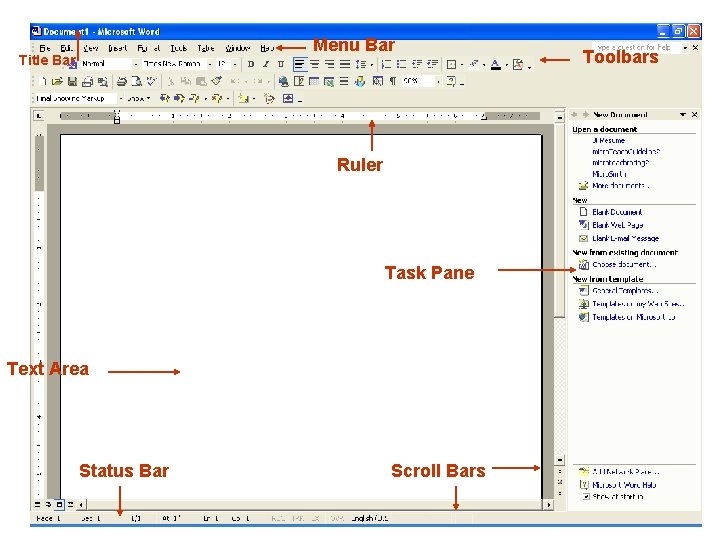Click the Styles and Formatting icon

(72, 64)
